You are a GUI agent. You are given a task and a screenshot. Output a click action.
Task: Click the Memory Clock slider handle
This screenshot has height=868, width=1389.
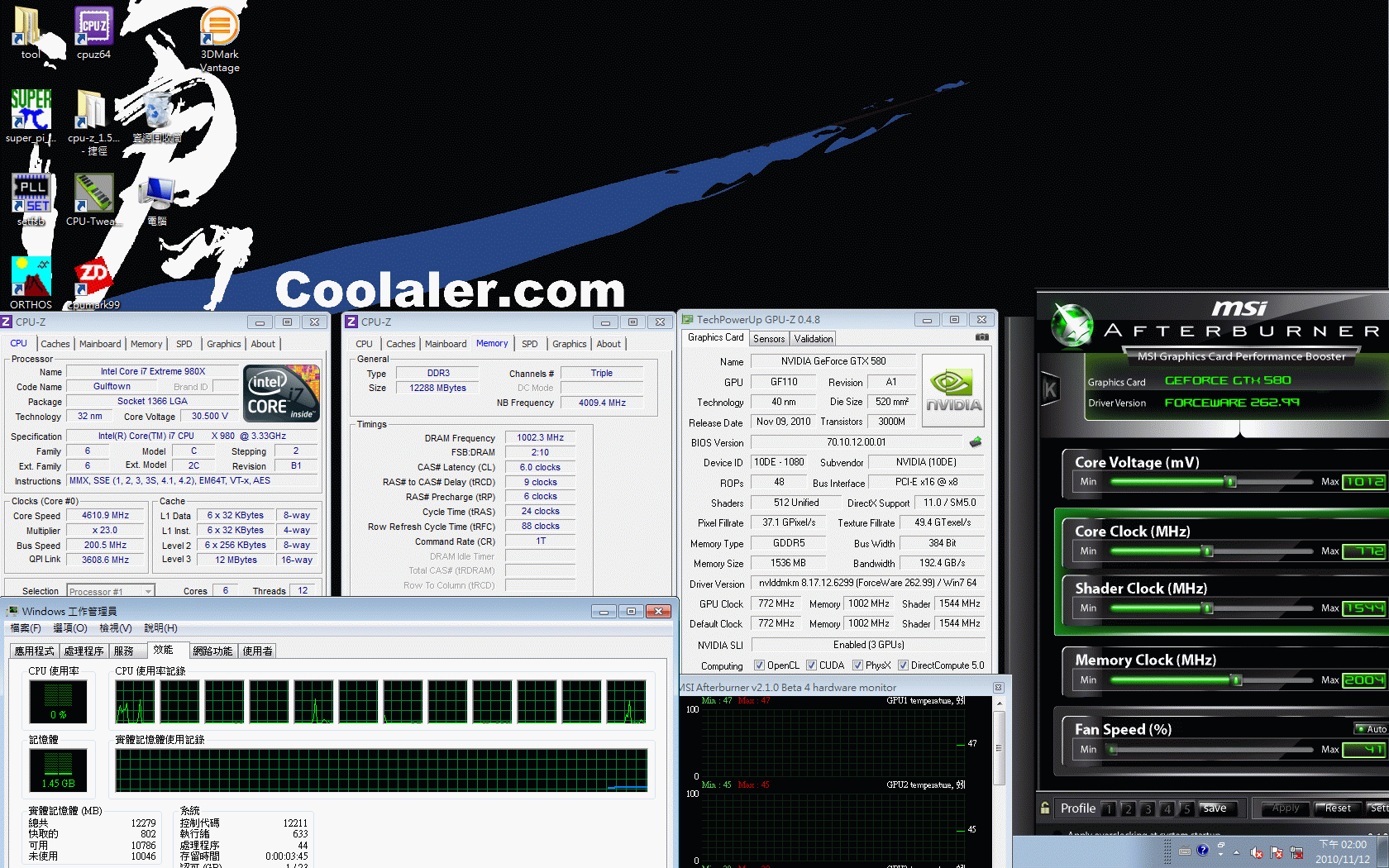click(1237, 680)
